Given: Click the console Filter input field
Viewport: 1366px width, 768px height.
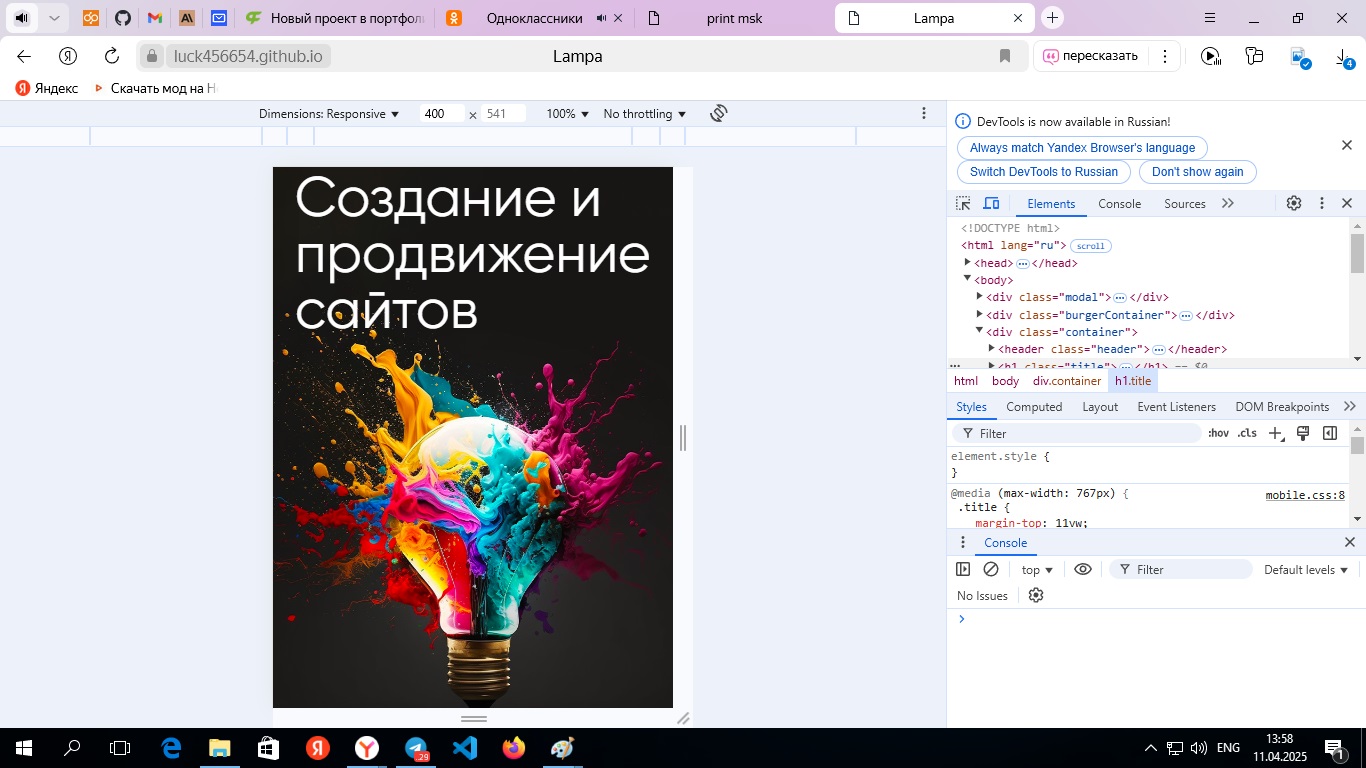Looking at the screenshot, I should (x=1181, y=569).
